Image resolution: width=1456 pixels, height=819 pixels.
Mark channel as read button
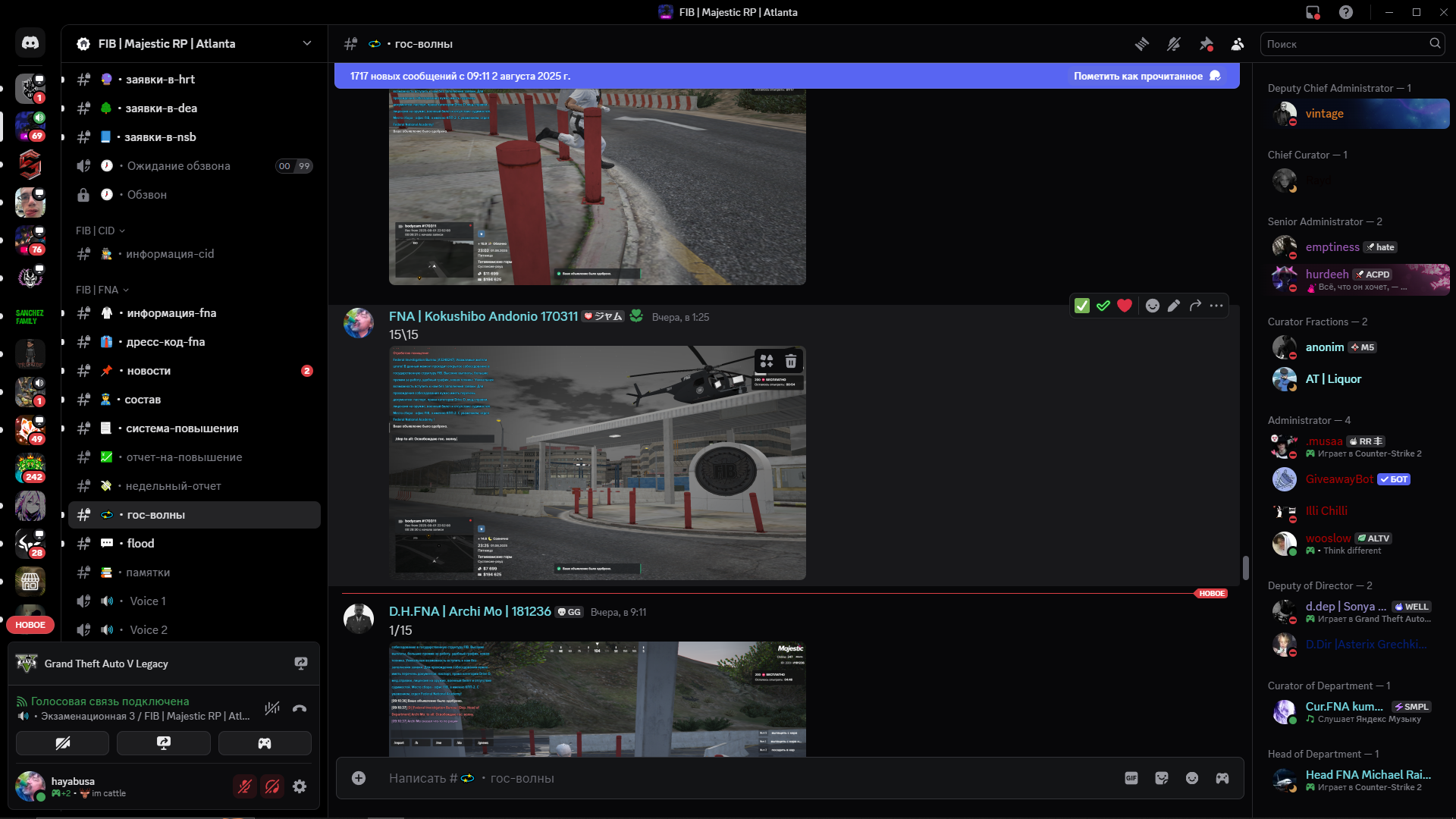click(x=1147, y=76)
